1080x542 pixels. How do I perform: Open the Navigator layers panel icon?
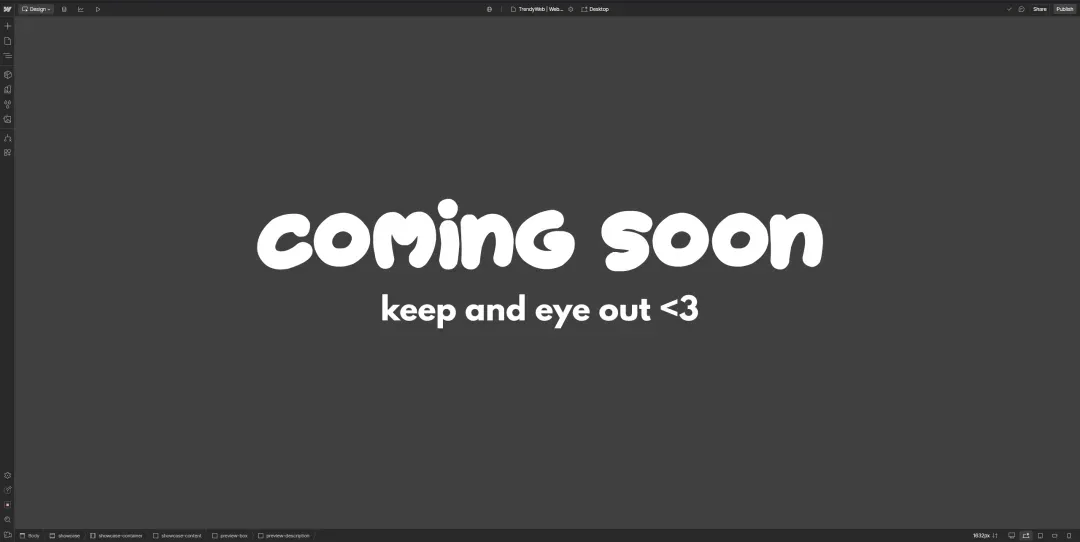coord(8,56)
